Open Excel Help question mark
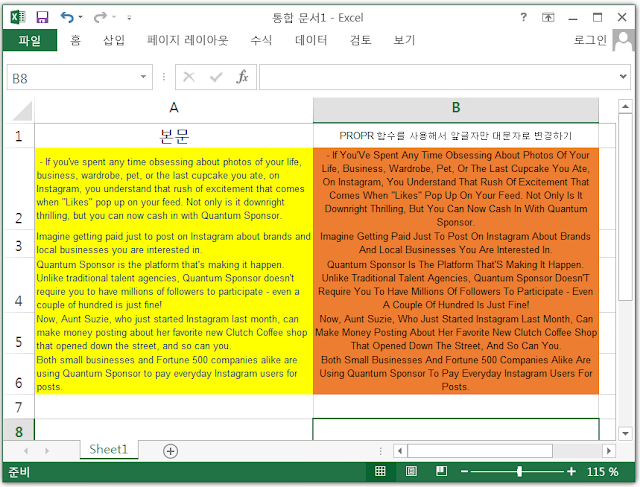This screenshot has height=487, width=640. click(x=523, y=17)
